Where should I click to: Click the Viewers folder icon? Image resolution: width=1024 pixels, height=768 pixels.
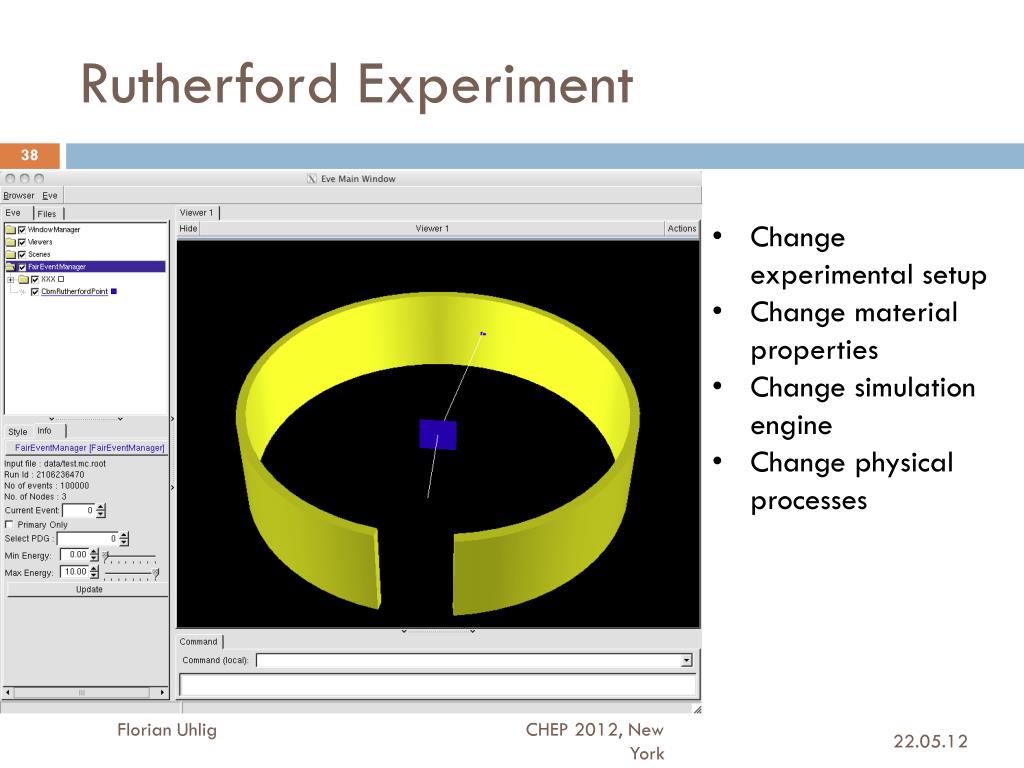[x=10, y=242]
